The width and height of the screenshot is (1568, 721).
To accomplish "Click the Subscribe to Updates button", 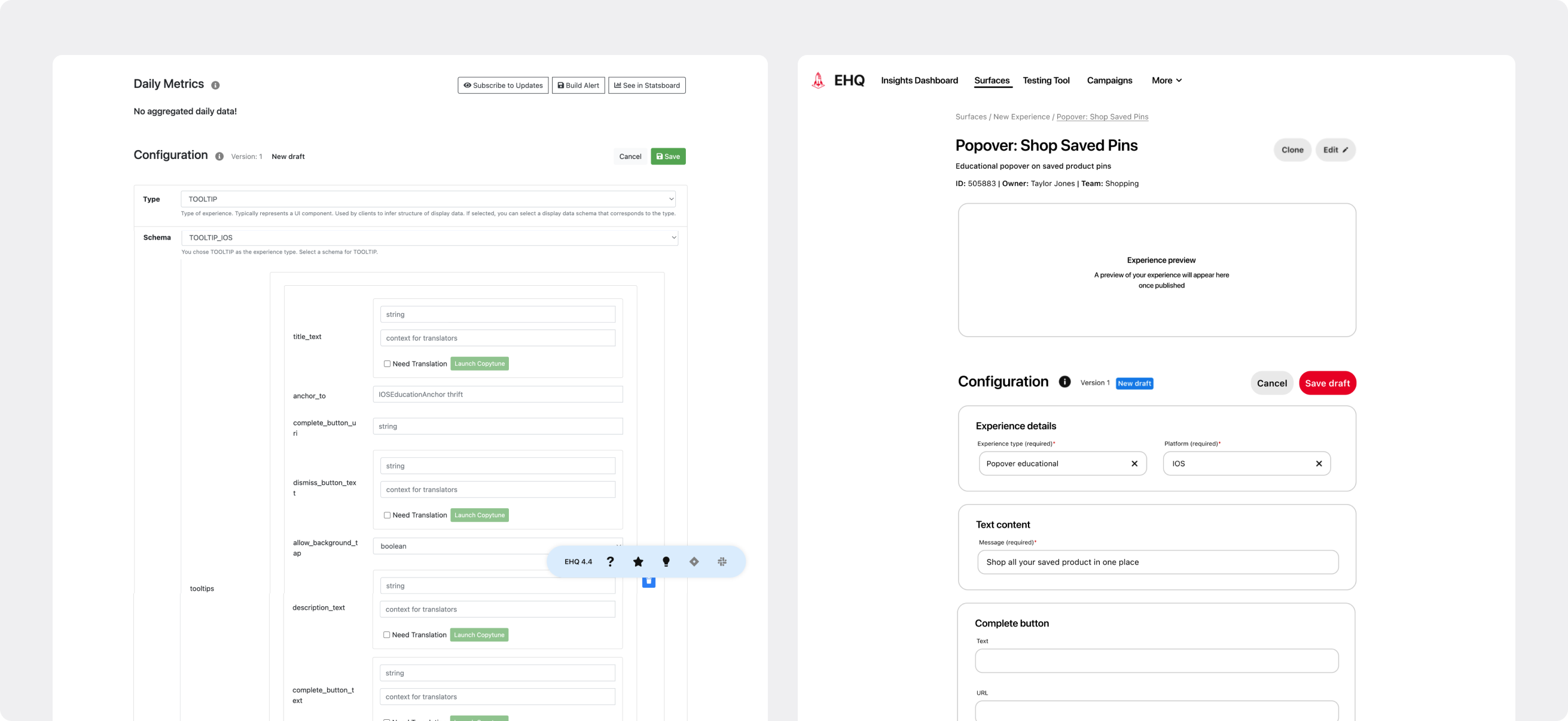I will (x=503, y=85).
